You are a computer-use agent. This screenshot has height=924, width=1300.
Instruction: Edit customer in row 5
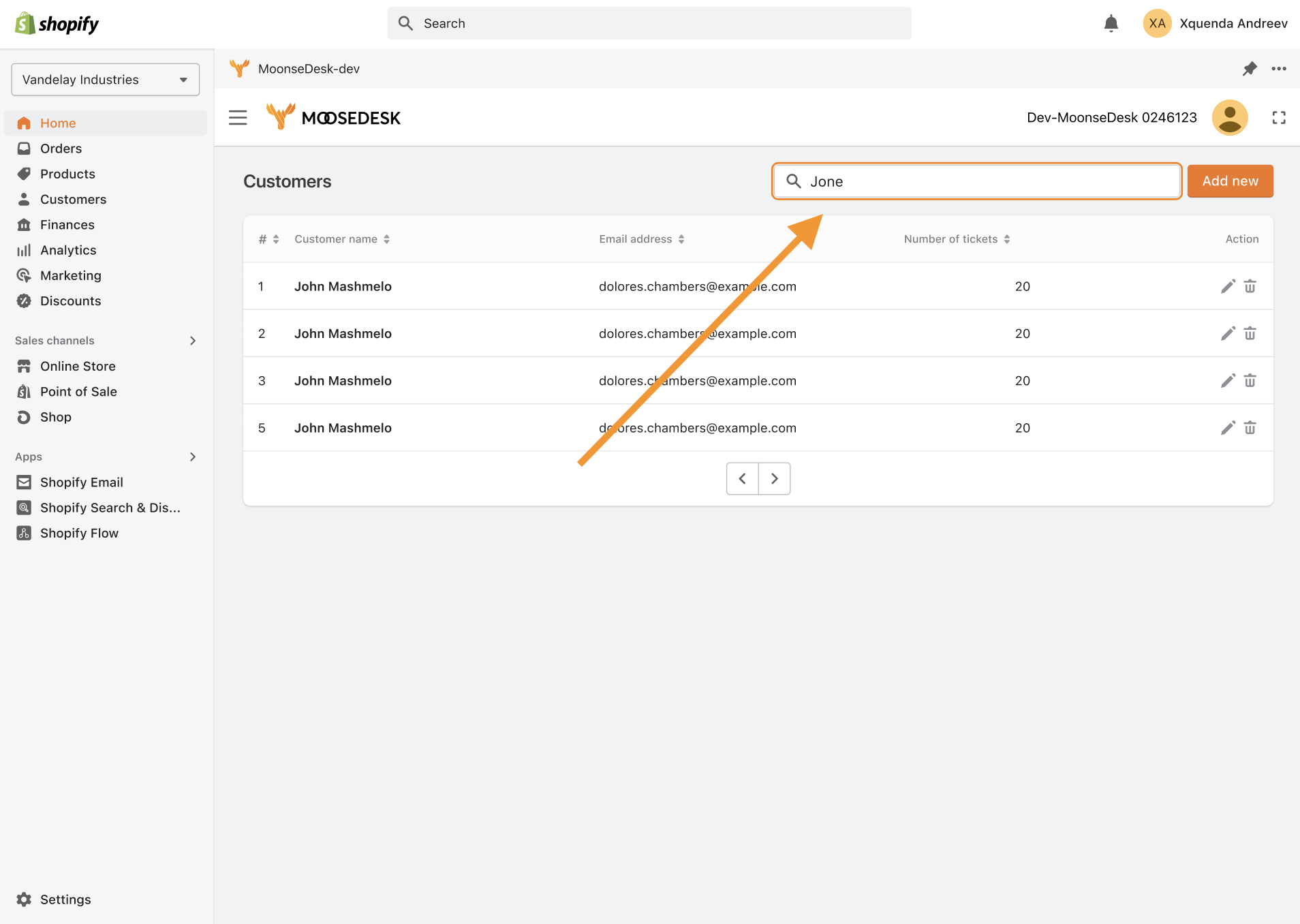1228,428
